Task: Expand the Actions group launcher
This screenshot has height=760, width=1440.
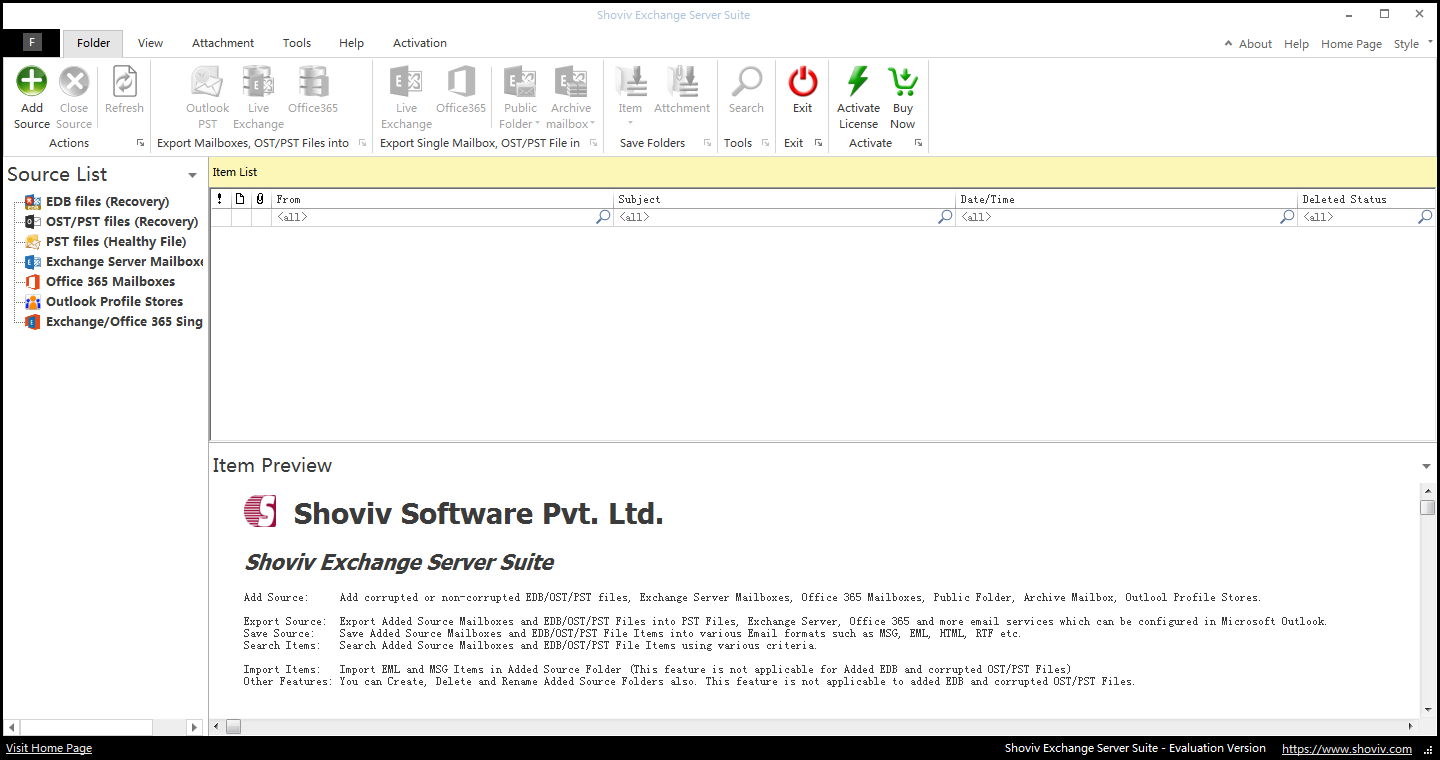Action: pos(140,143)
